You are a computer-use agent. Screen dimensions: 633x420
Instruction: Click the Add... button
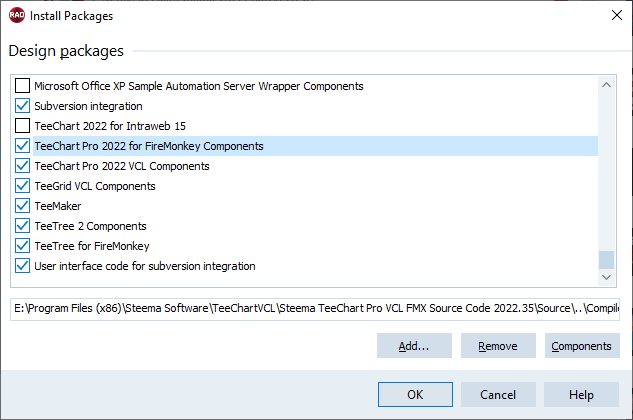[414, 346]
